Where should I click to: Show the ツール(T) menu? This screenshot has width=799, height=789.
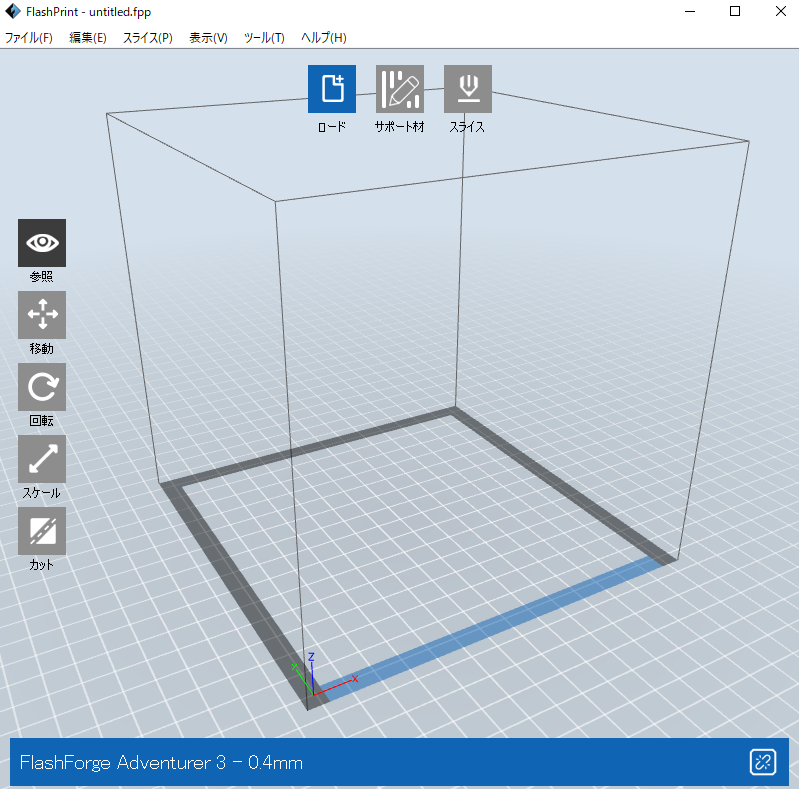(264, 38)
